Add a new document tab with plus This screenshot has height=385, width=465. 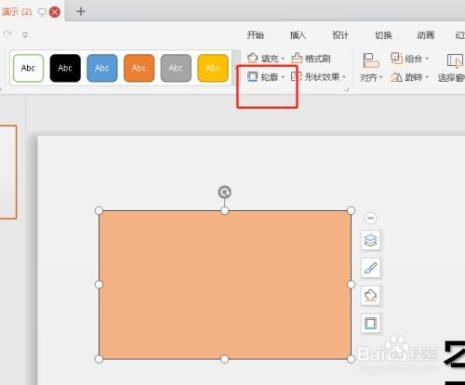click(x=80, y=12)
